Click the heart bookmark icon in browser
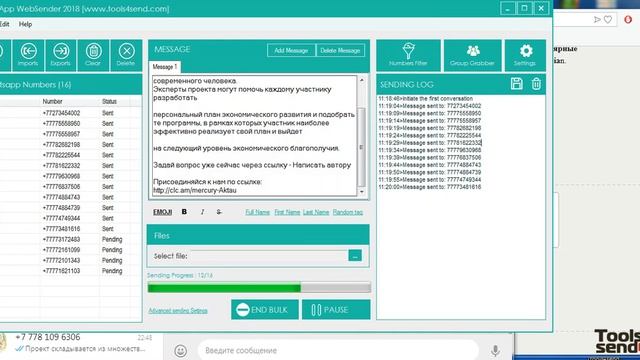This screenshot has width=640, height=360. [608, 19]
